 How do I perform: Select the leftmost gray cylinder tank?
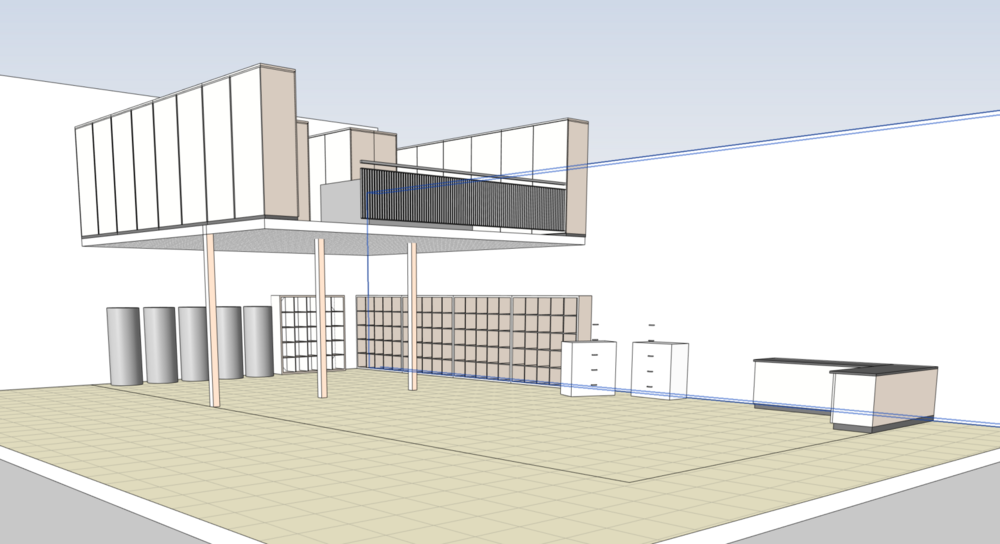(x=124, y=346)
